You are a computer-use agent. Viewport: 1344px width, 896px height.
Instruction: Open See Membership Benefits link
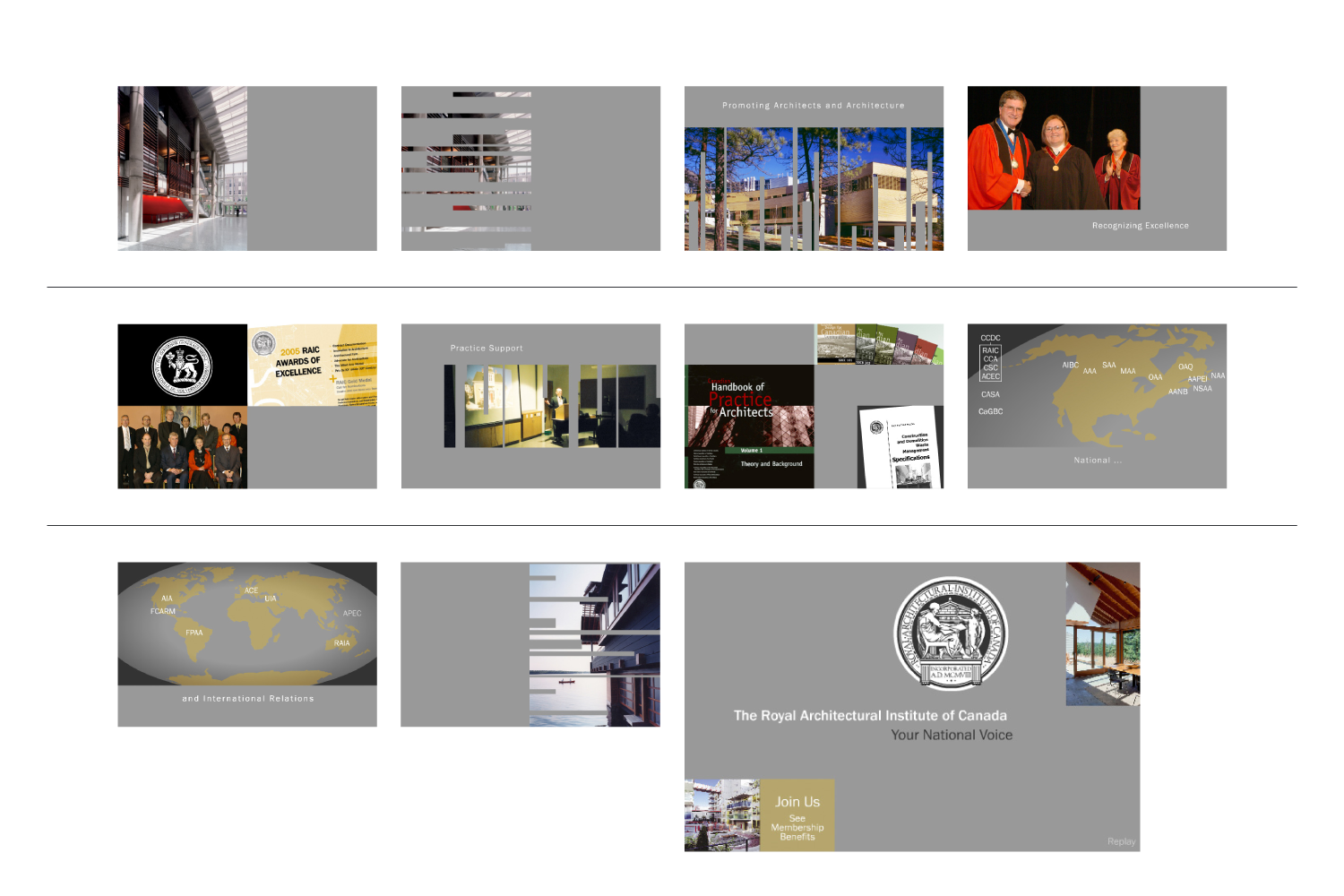(797, 828)
